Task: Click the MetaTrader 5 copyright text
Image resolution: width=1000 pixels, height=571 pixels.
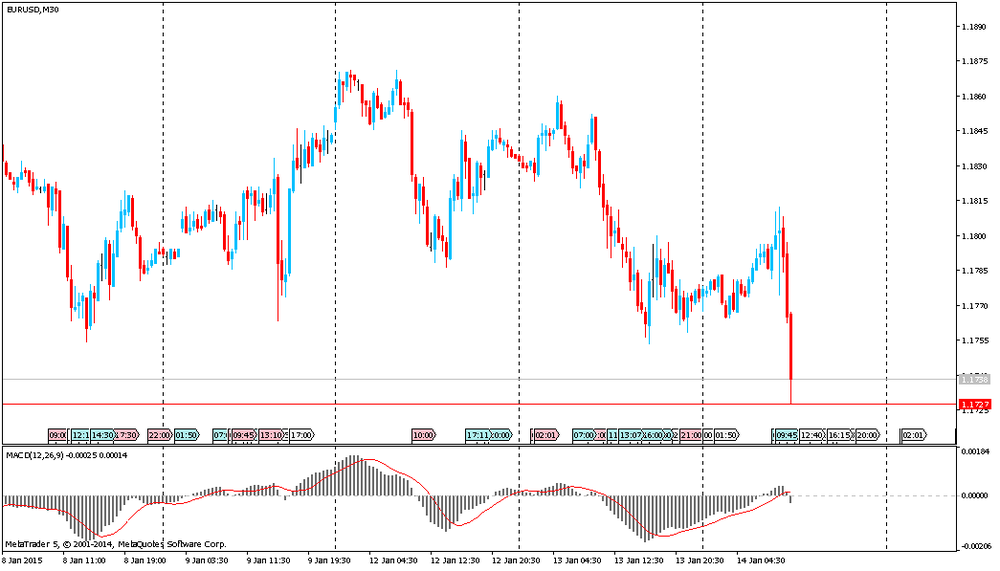Action: [x=115, y=544]
